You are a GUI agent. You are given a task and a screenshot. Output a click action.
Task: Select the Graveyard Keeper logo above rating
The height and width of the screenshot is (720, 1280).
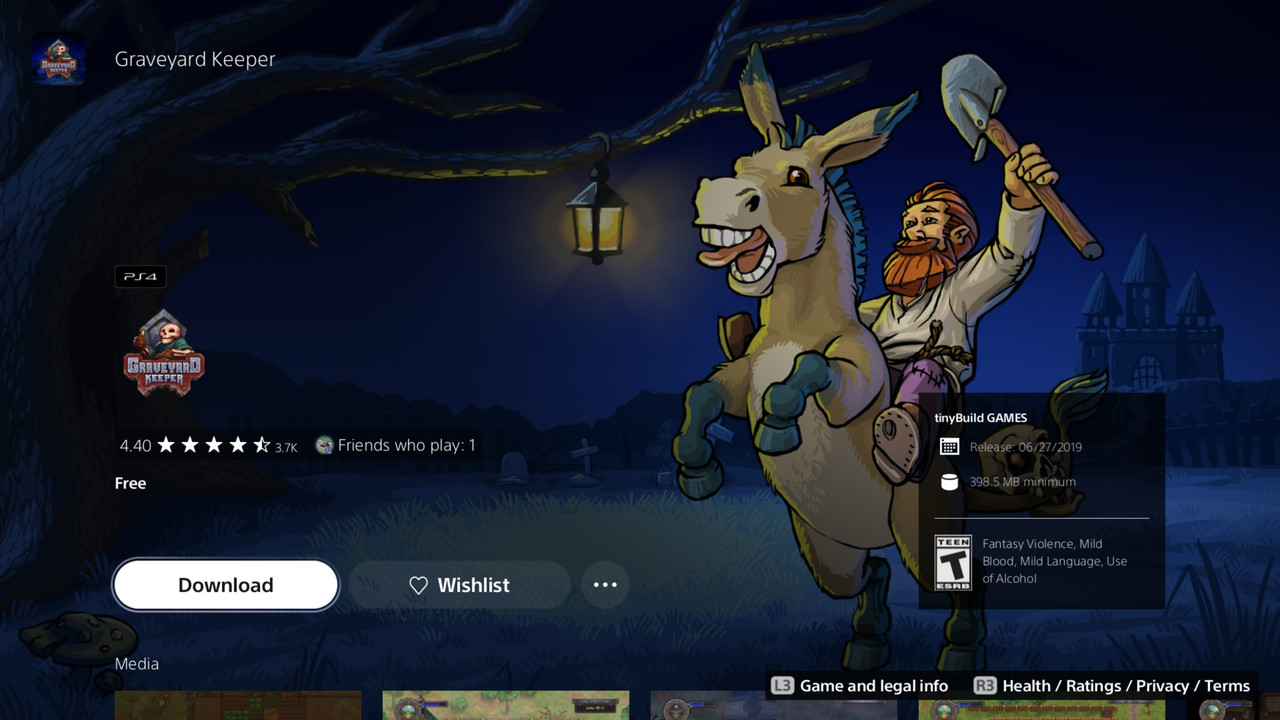[164, 354]
